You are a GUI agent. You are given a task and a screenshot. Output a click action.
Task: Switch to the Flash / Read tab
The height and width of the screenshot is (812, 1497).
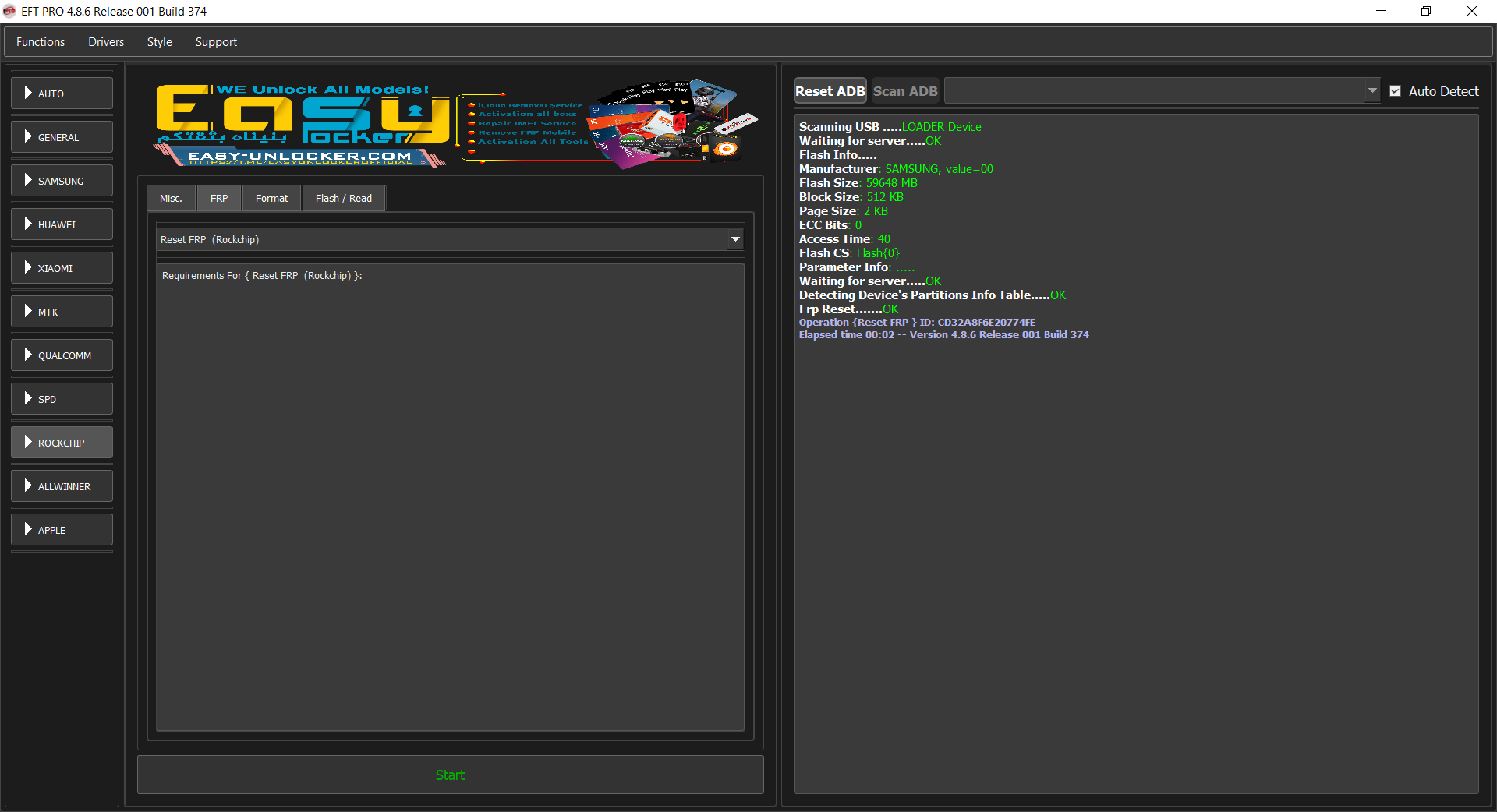pos(344,199)
